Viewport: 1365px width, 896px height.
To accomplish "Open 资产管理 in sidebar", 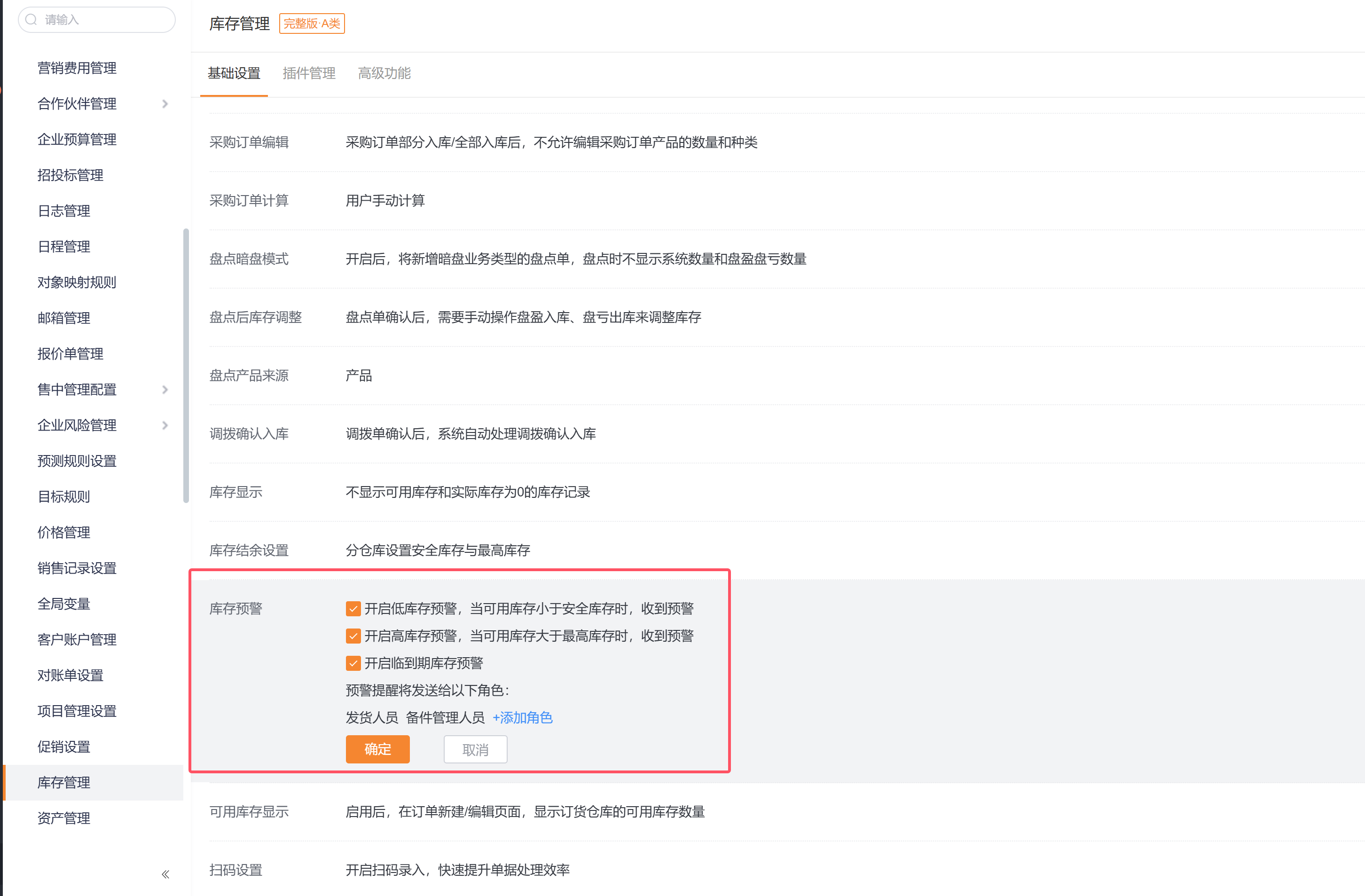I will point(63,818).
